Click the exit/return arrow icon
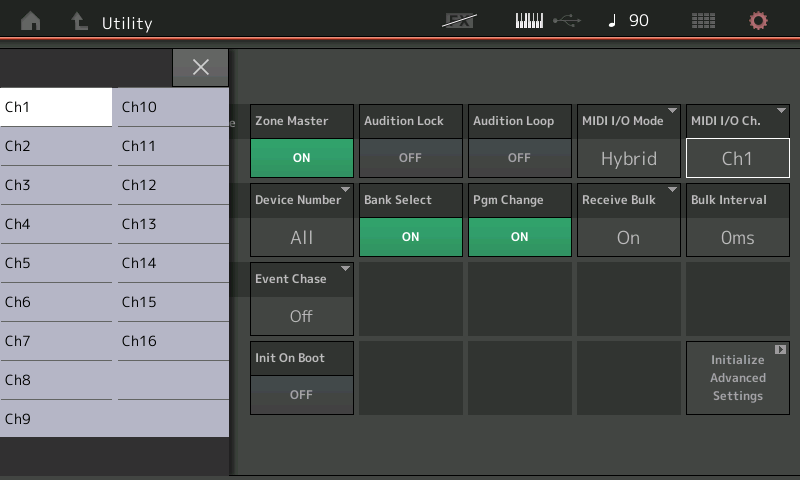 [80, 21]
